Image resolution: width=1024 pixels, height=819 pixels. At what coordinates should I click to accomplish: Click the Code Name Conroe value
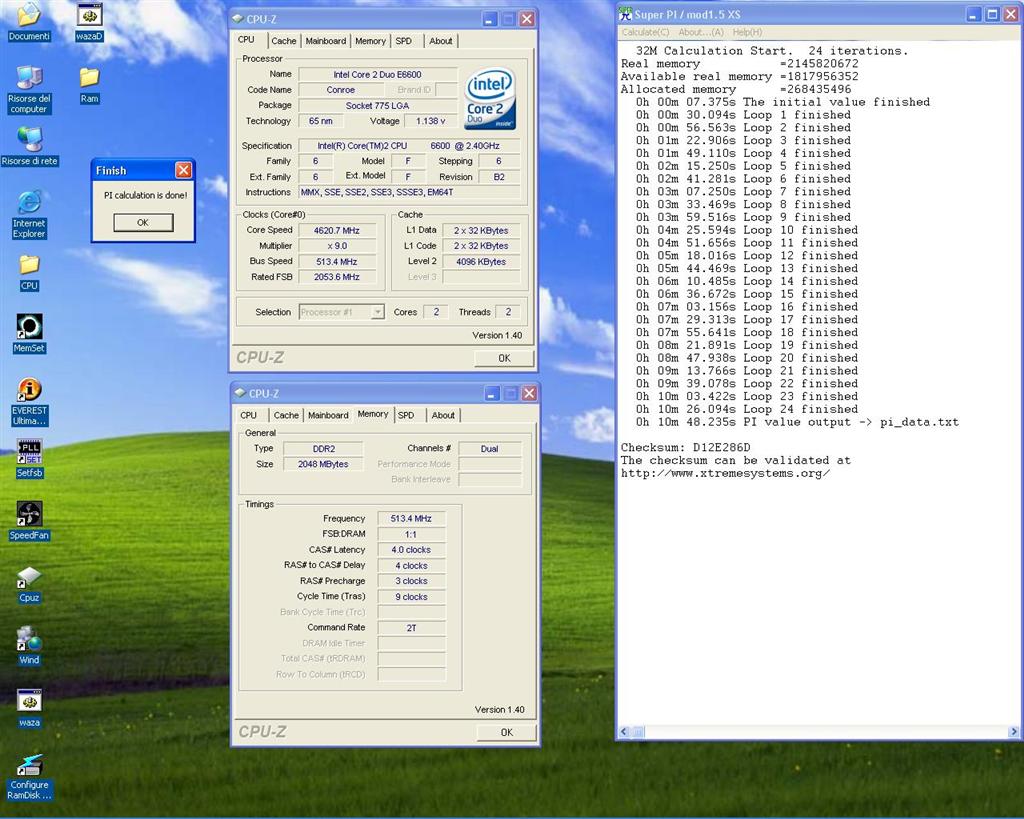(341, 90)
